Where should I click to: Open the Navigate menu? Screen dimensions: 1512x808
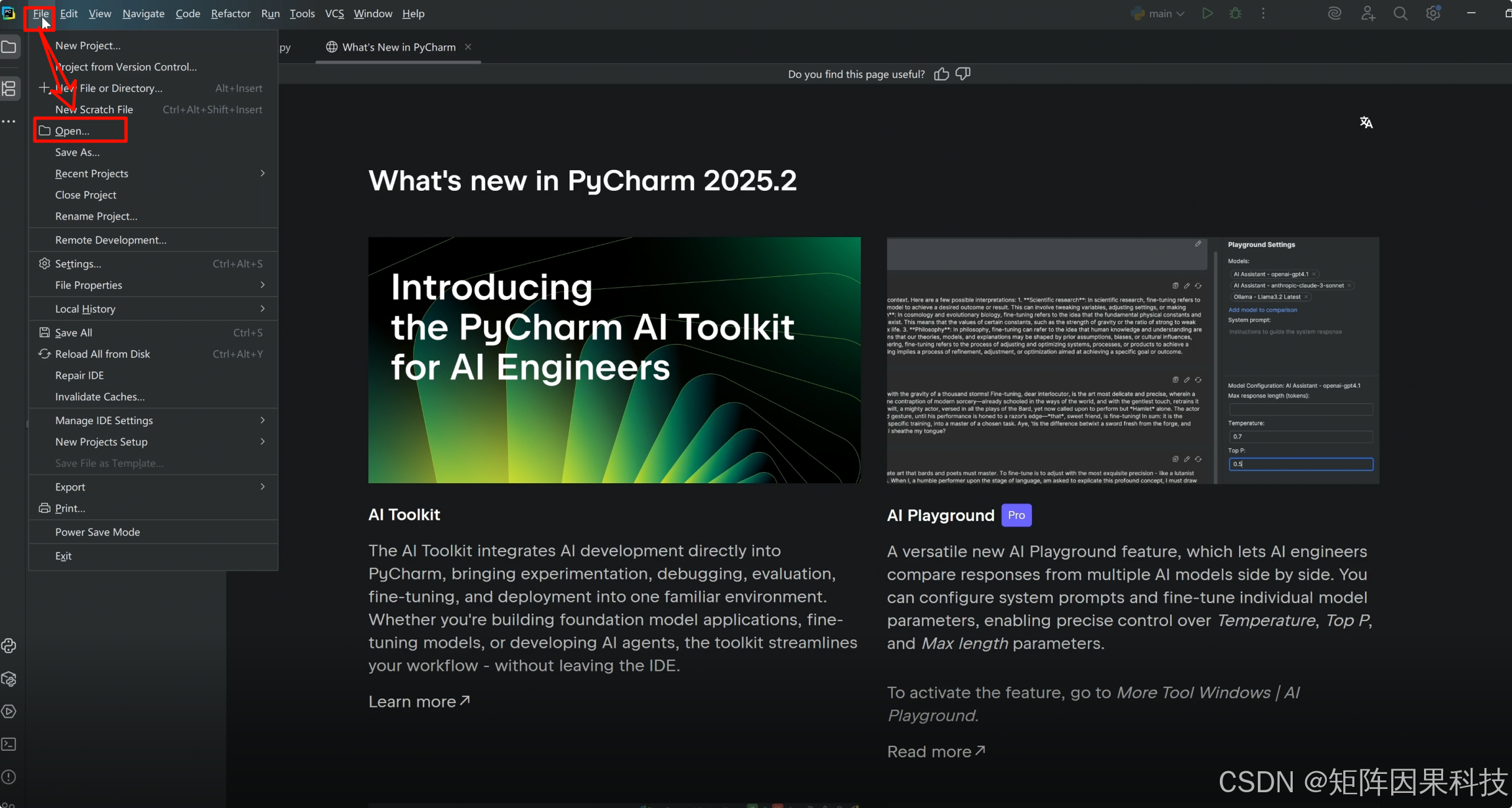coord(143,13)
